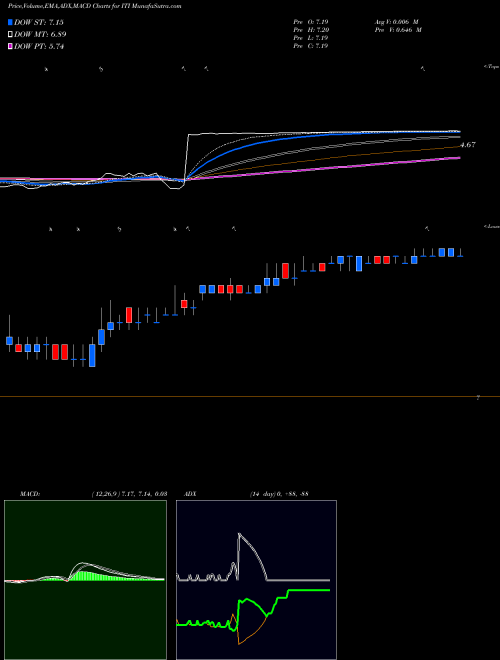
Task: Select the 'DOW ST: 7.15' legend label
Action: pos(39,22)
